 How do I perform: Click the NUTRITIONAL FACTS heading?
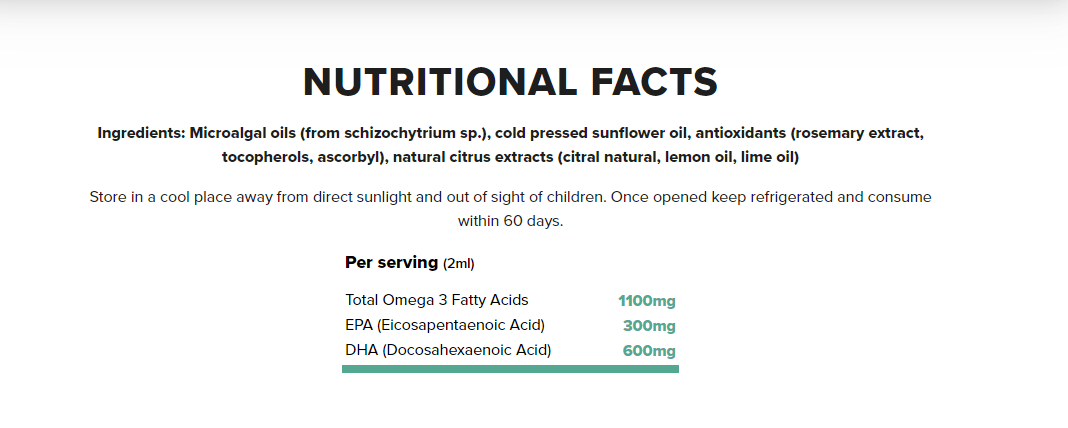[x=510, y=82]
